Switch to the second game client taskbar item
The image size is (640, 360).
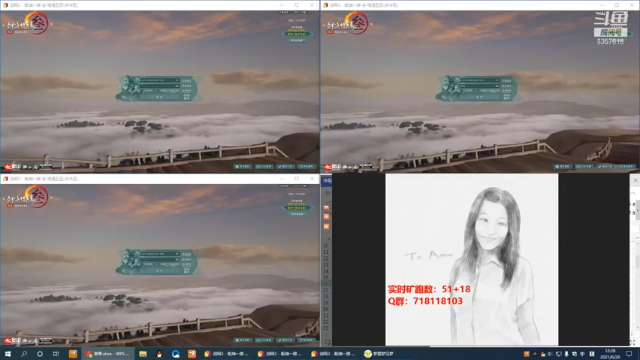pos(279,354)
